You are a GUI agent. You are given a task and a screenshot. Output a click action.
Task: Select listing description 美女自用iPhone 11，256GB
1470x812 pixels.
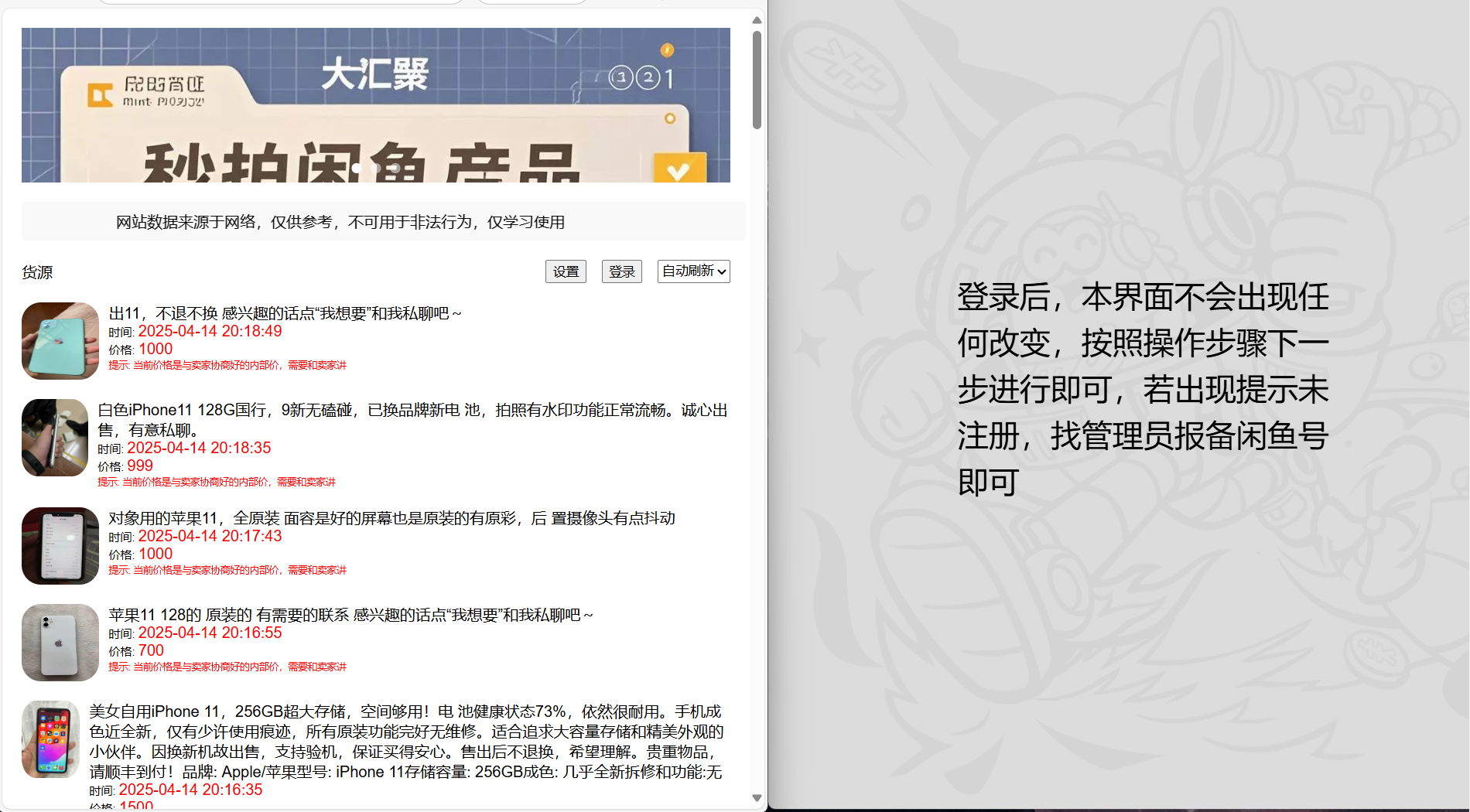coord(406,742)
